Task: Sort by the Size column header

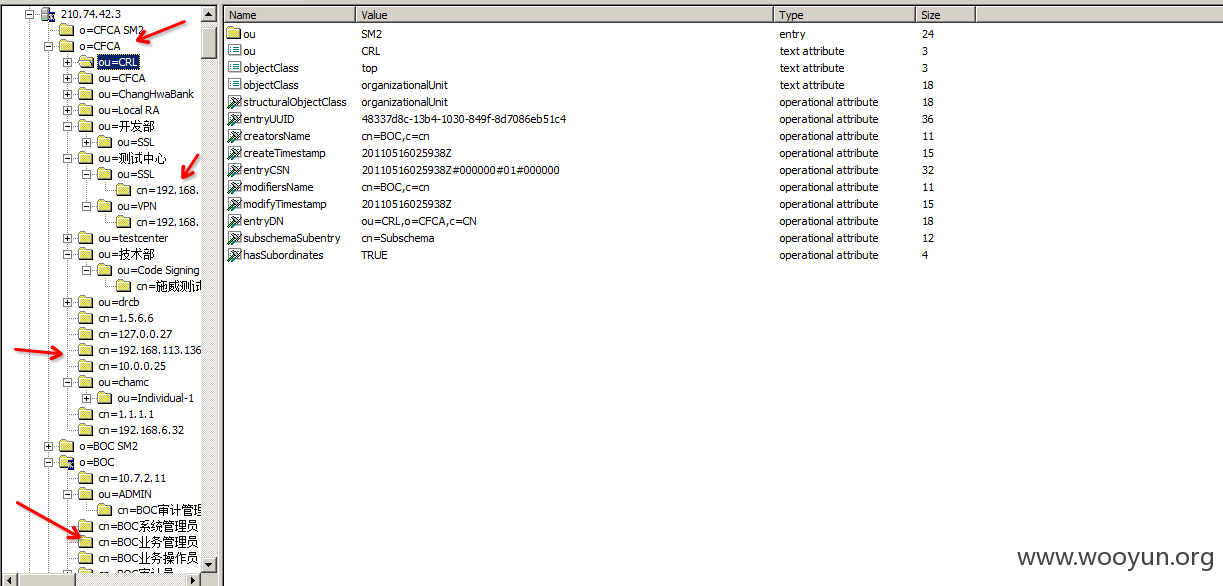Action: pos(945,15)
